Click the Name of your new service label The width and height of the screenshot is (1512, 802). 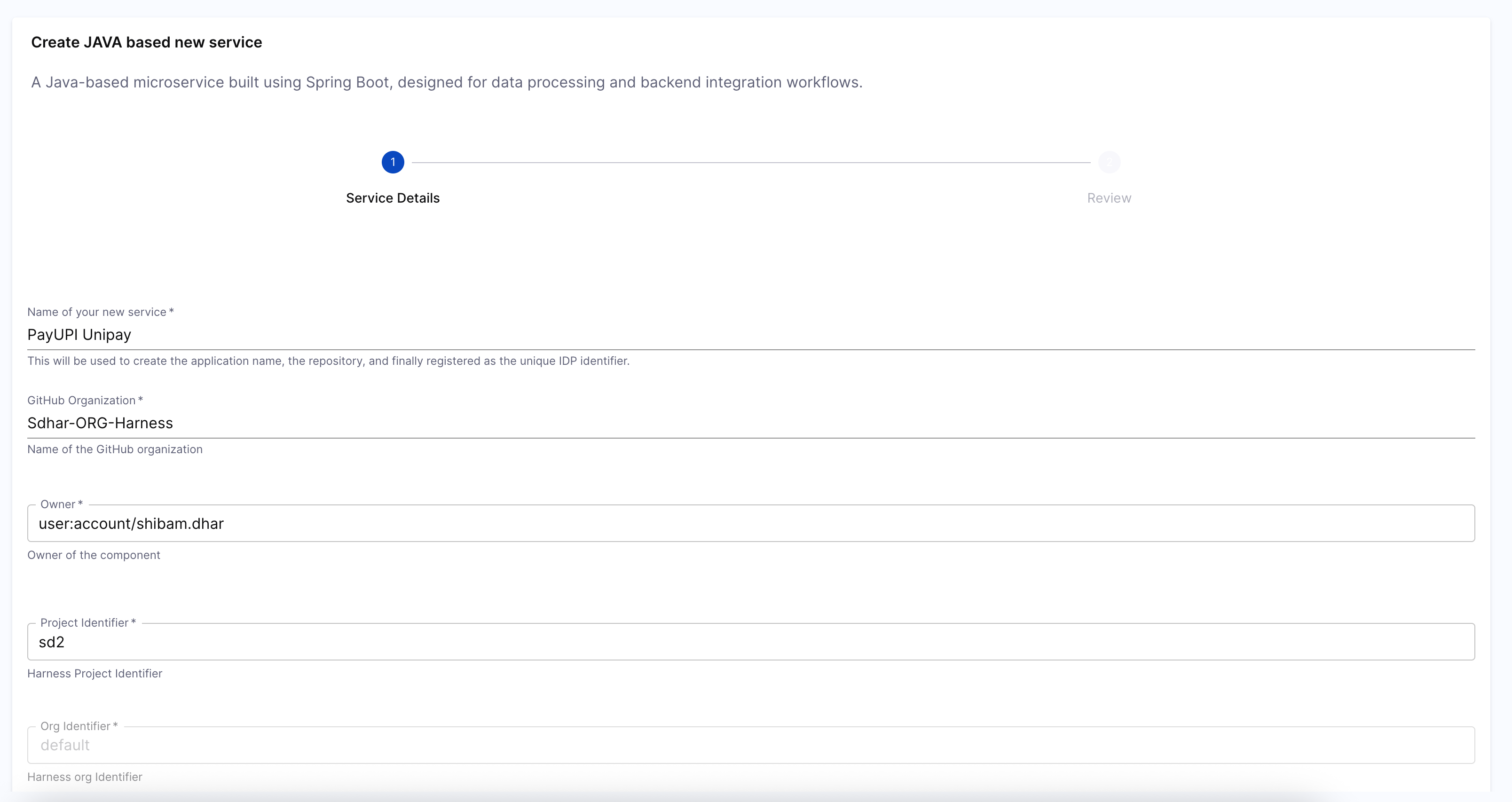point(100,312)
